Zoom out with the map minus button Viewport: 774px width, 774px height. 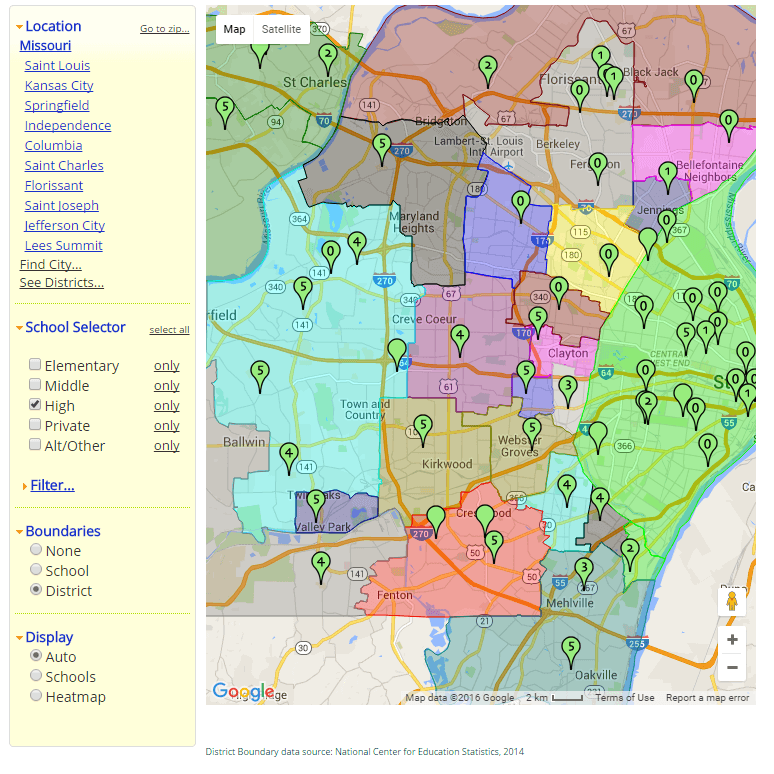click(732, 668)
